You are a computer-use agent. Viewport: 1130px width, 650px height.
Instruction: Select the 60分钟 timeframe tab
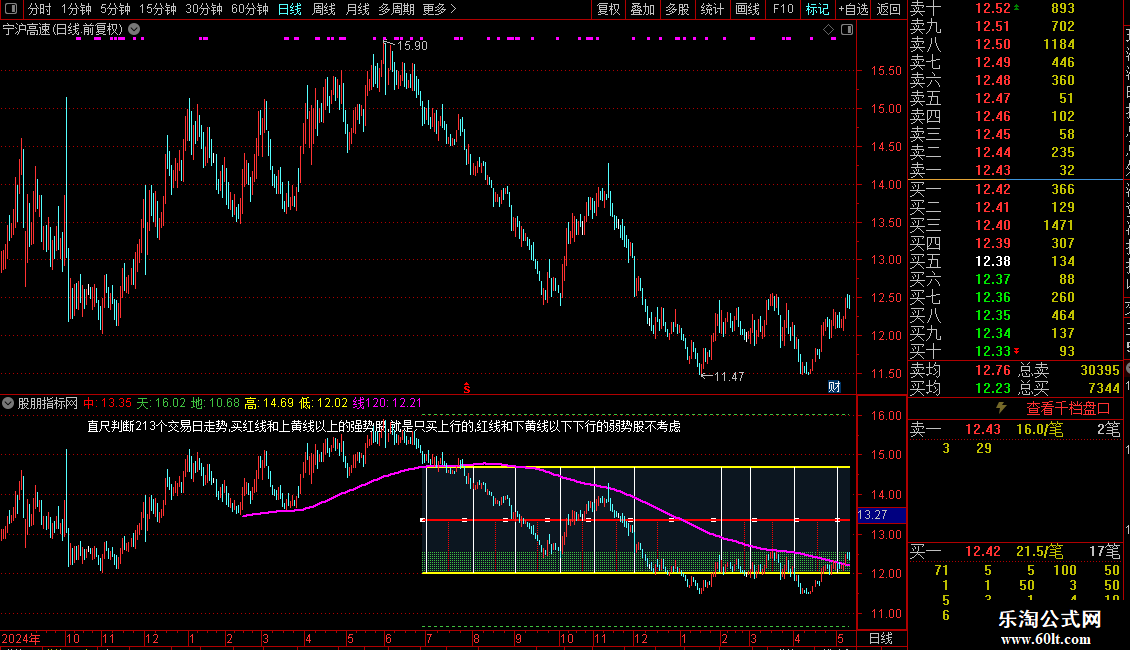click(x=249, y=9)
